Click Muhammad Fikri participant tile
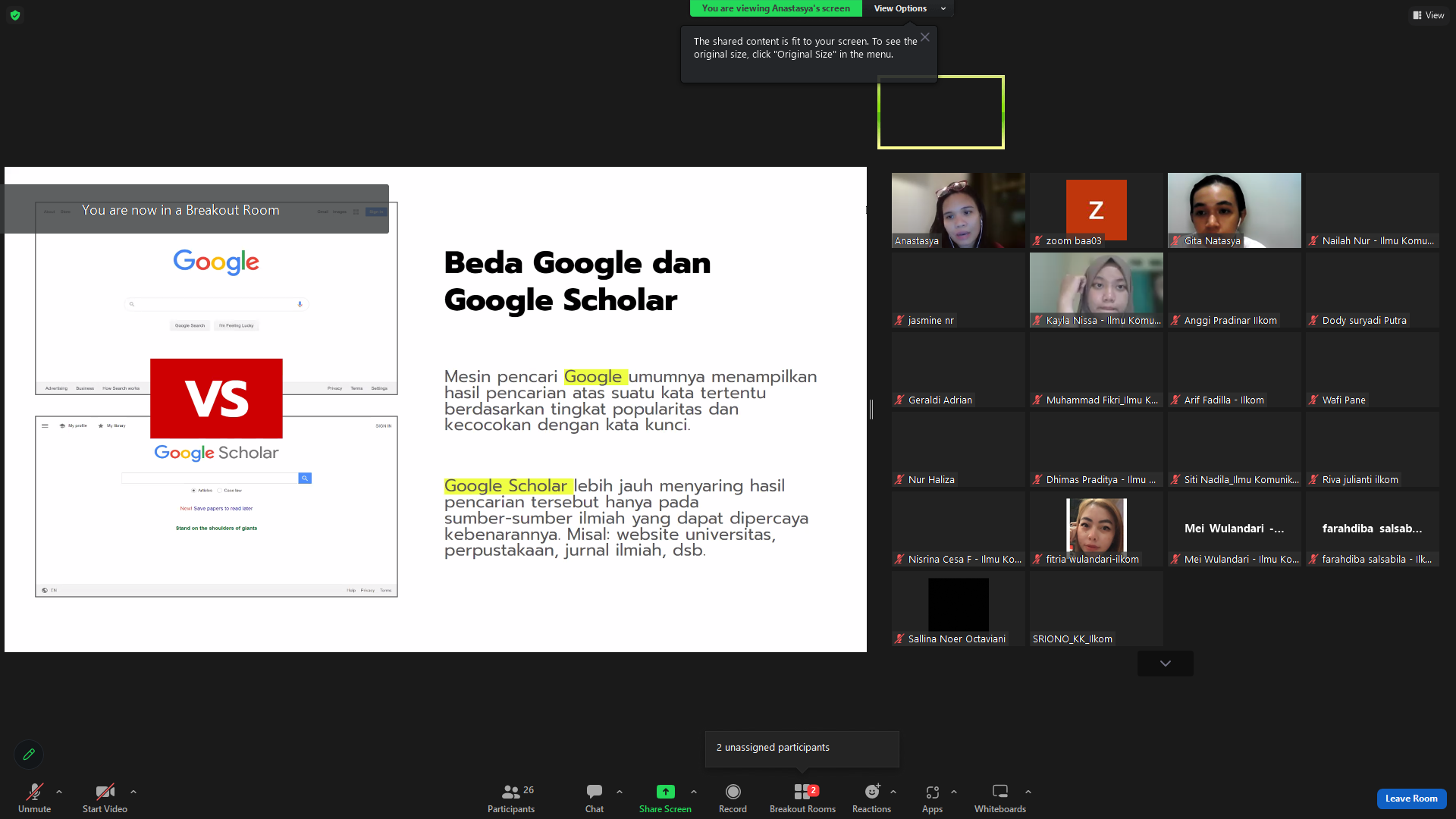The width and height of the screenshot is (1456, 819). 1097,369
